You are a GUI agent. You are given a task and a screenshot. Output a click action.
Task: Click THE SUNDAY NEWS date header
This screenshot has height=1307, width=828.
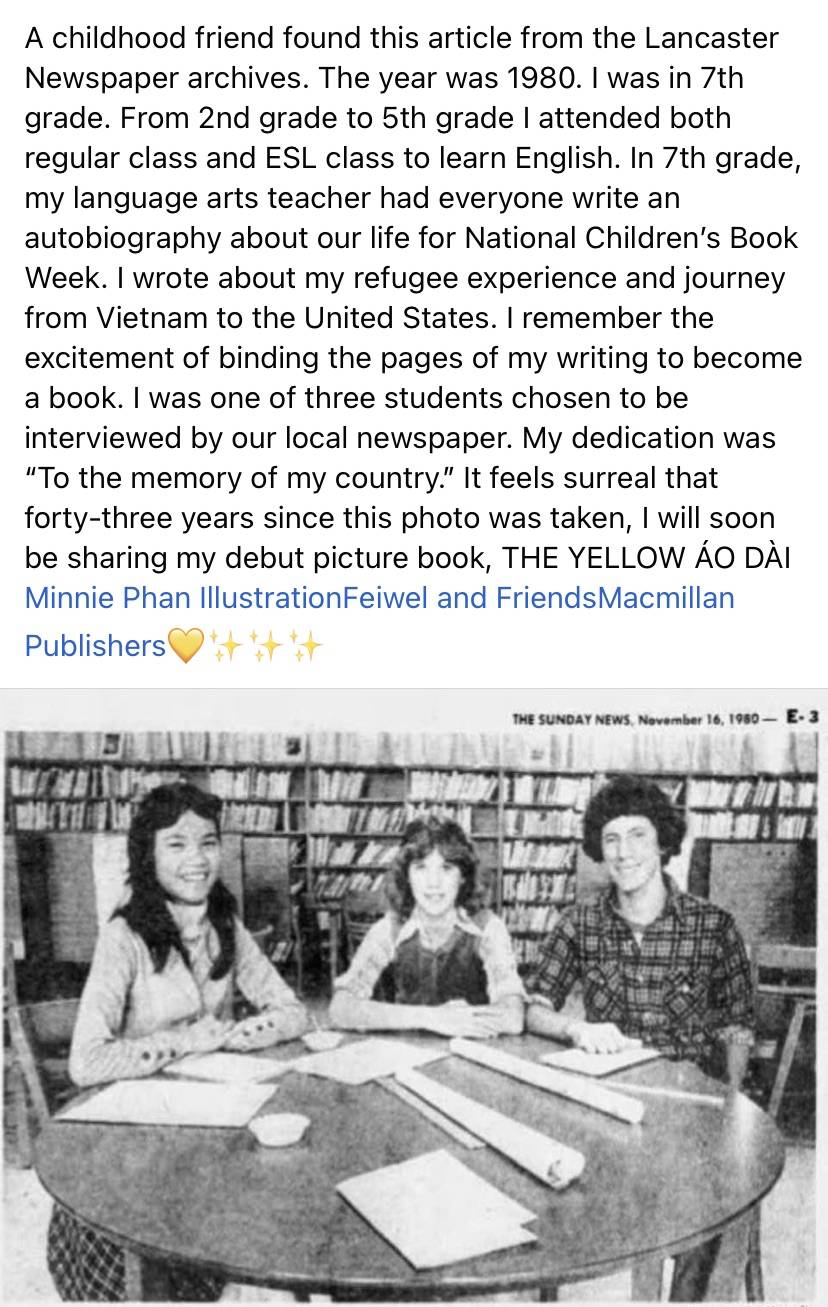click(x=642, y=717)
